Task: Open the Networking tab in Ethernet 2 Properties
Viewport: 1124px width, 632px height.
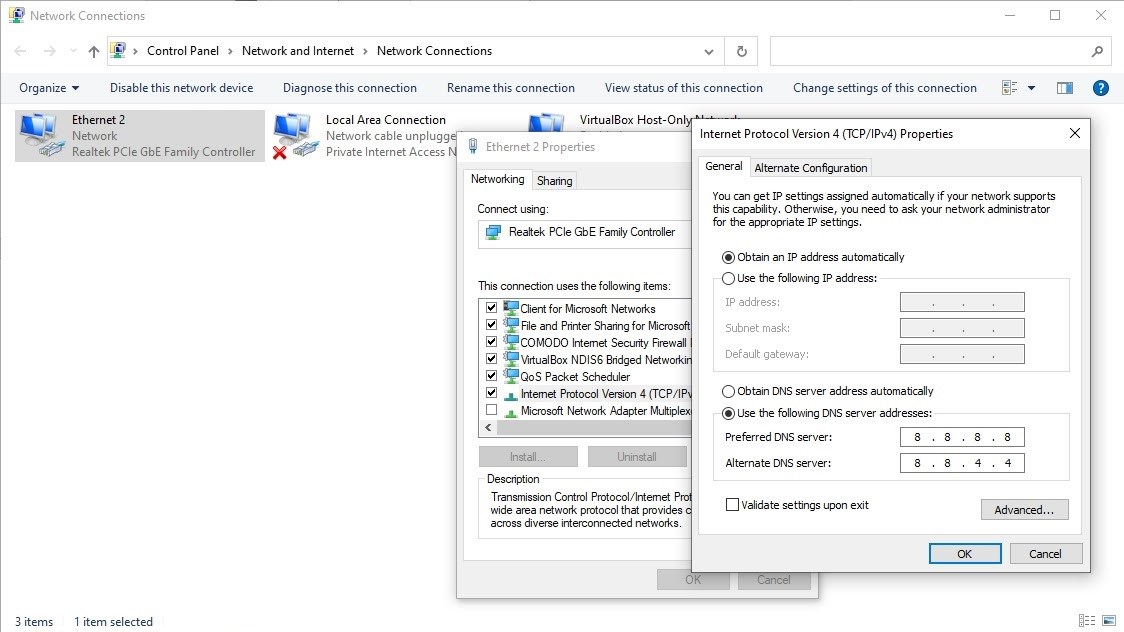Action: 497,179
